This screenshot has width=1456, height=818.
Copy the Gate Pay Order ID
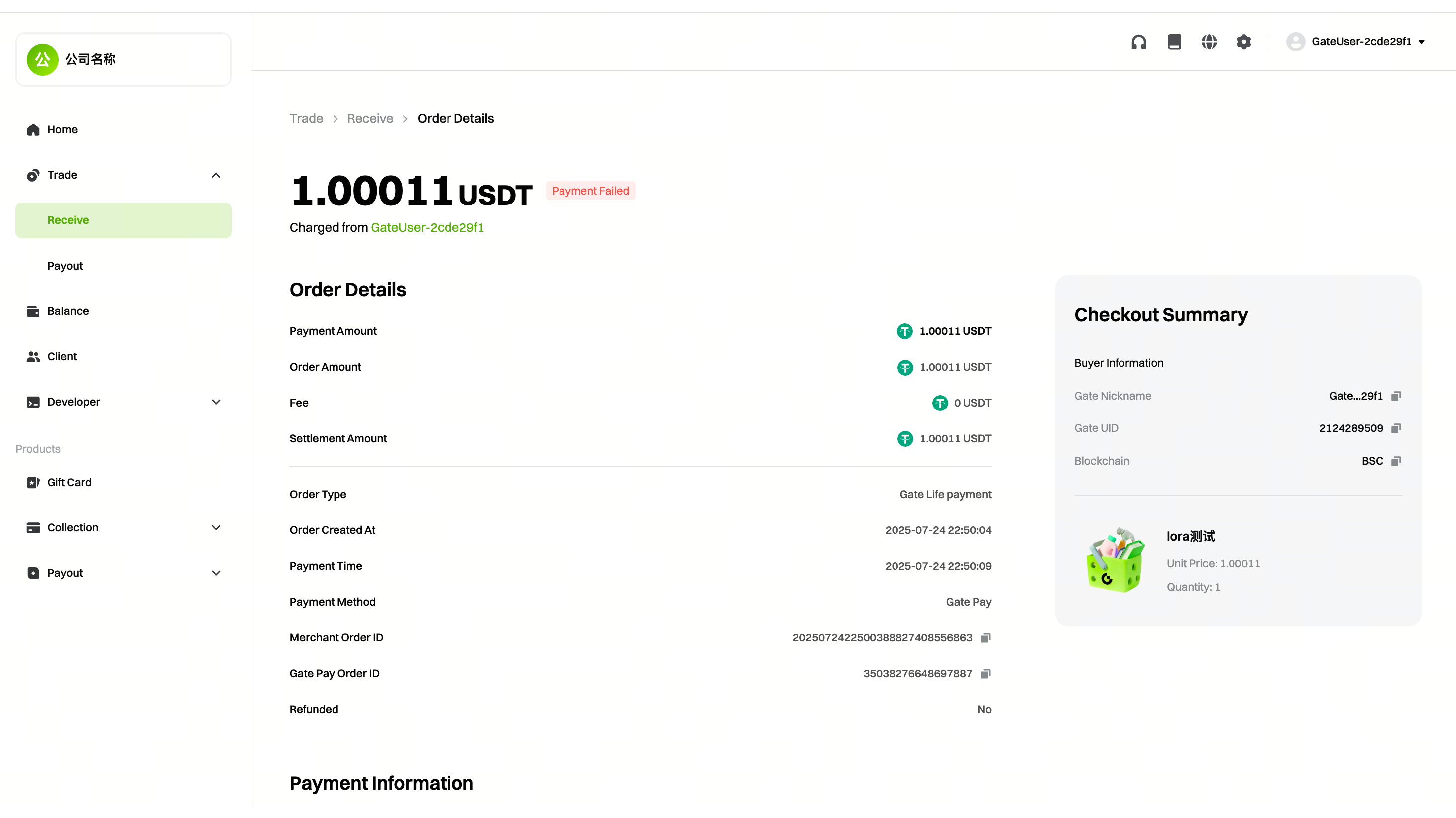pos(985,673)
